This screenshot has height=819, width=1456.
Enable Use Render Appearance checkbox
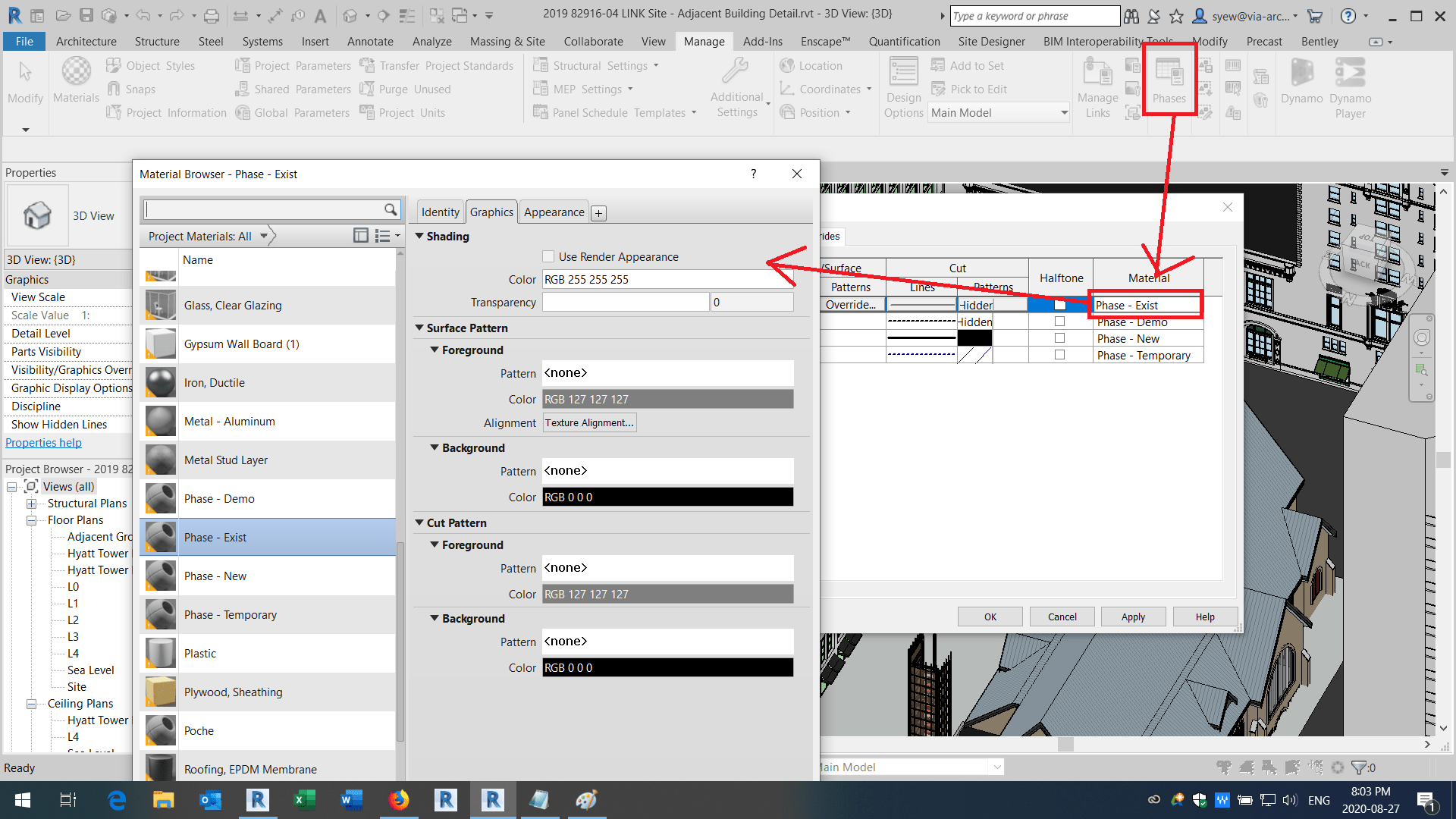548,256
